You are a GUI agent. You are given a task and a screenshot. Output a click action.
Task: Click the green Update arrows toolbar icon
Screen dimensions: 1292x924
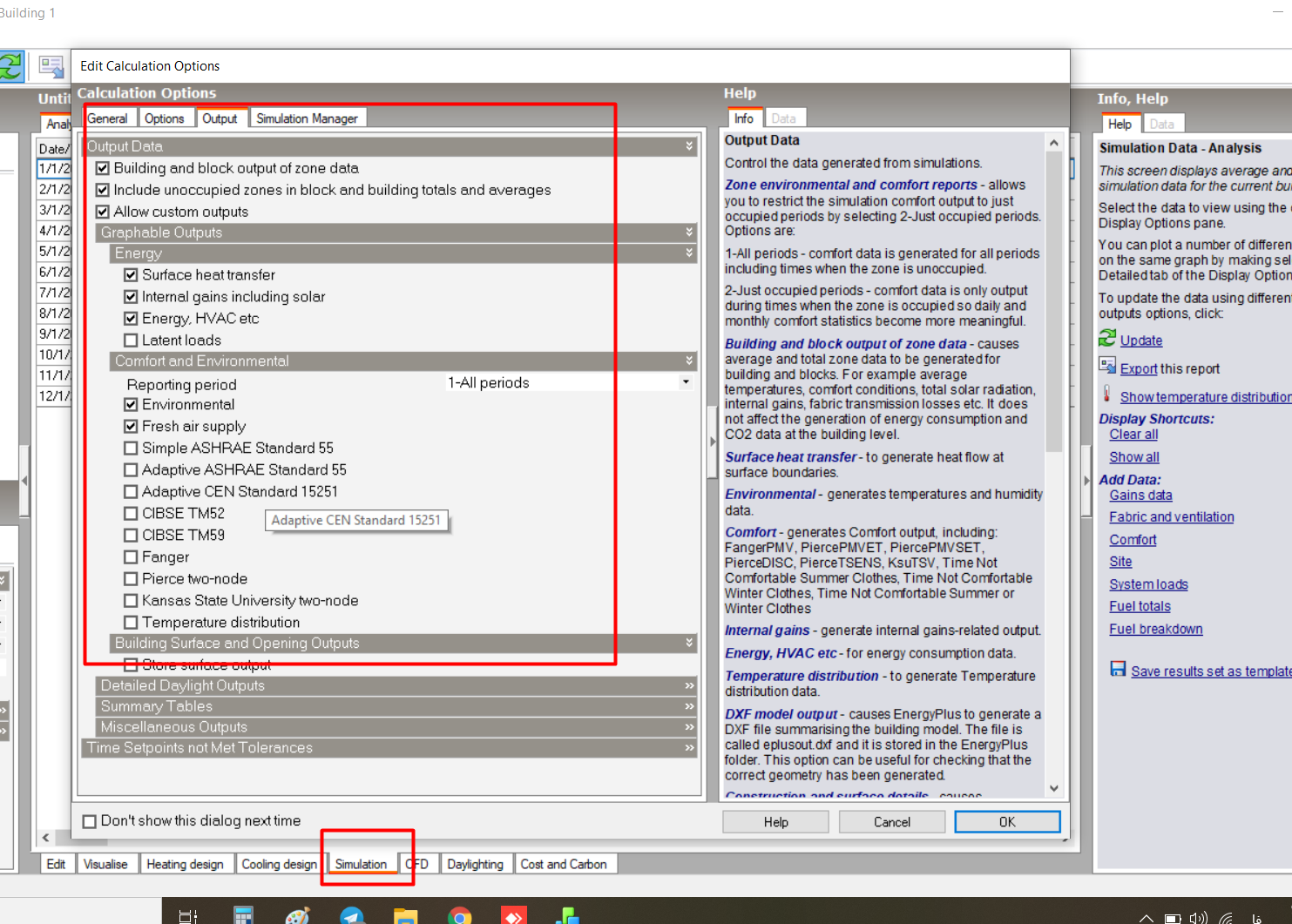tap(10, 66)
